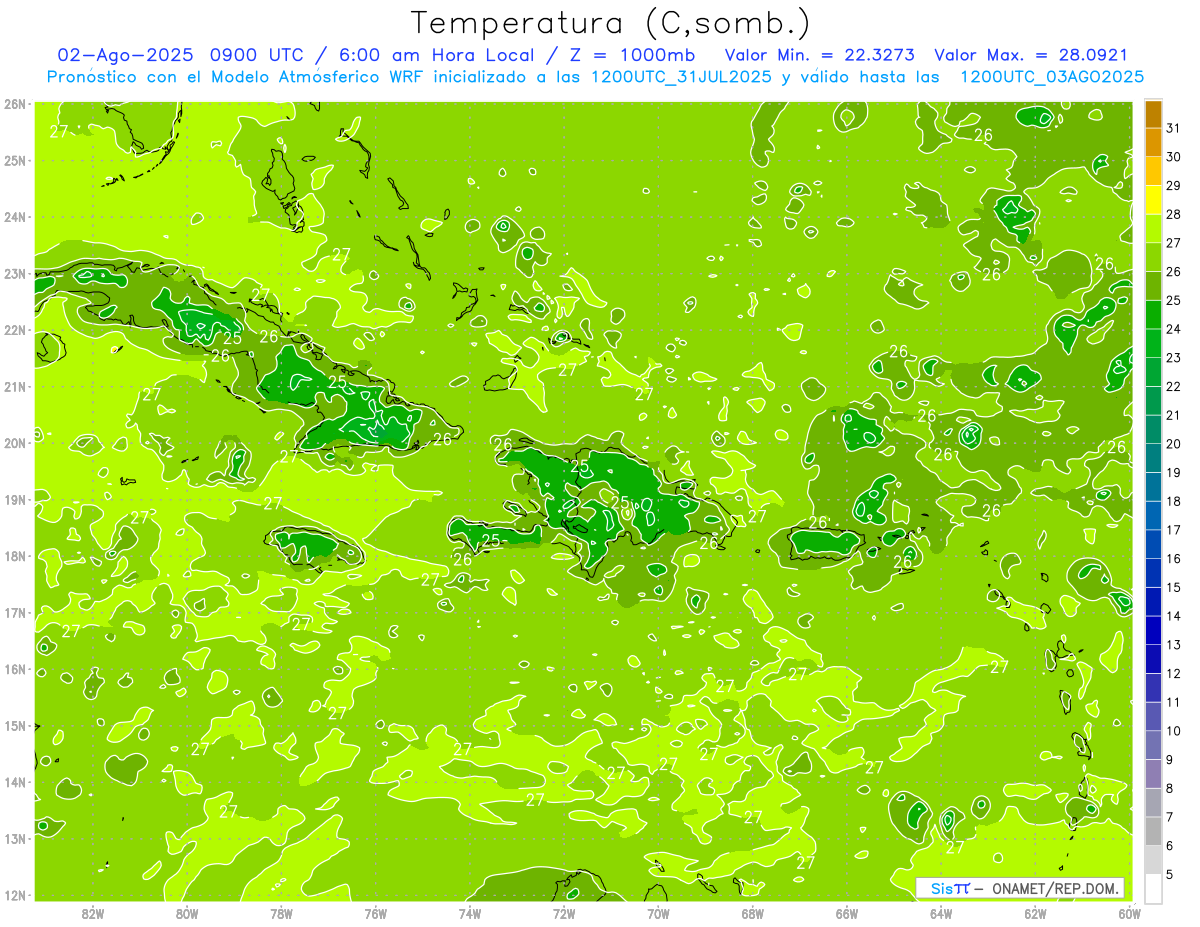Click the '70W' longitude axis label

tap(658, 913)
